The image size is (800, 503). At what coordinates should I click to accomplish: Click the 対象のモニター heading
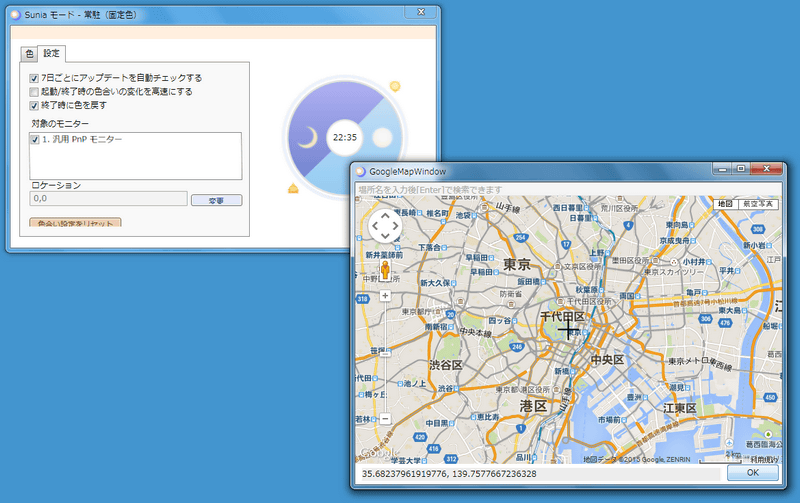(60, 123)
